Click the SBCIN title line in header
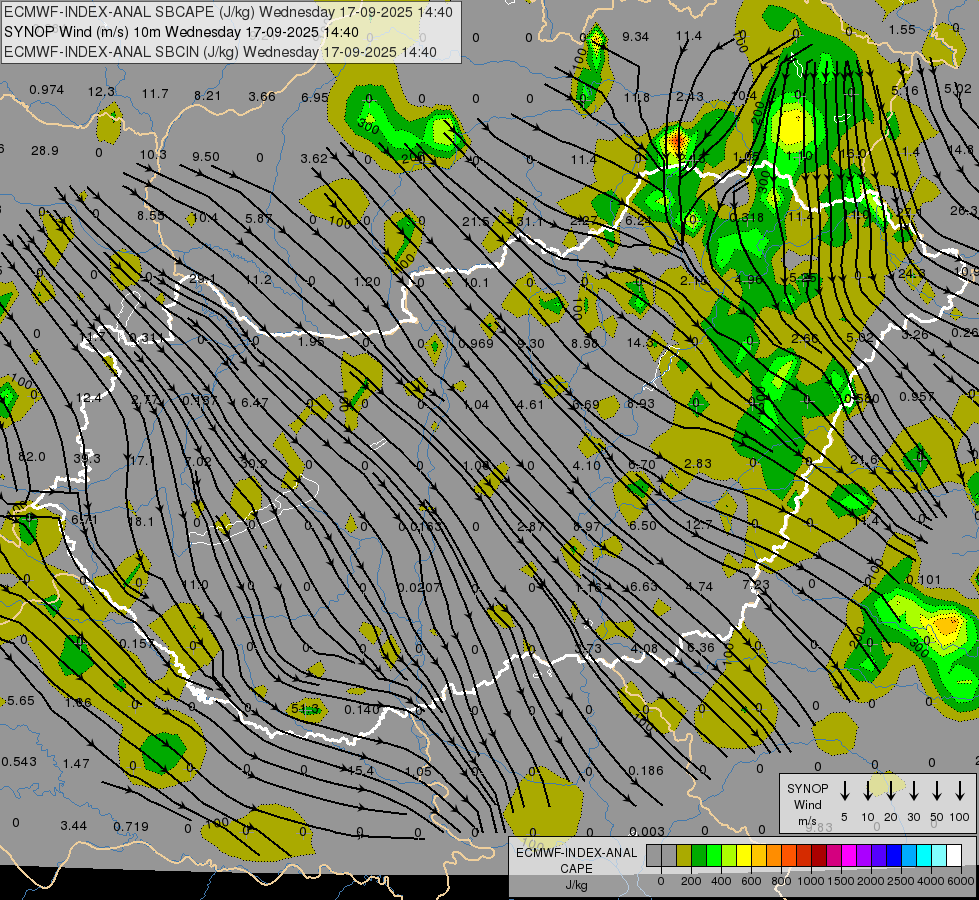Screen dimensions: 979x900 point(220,51)
